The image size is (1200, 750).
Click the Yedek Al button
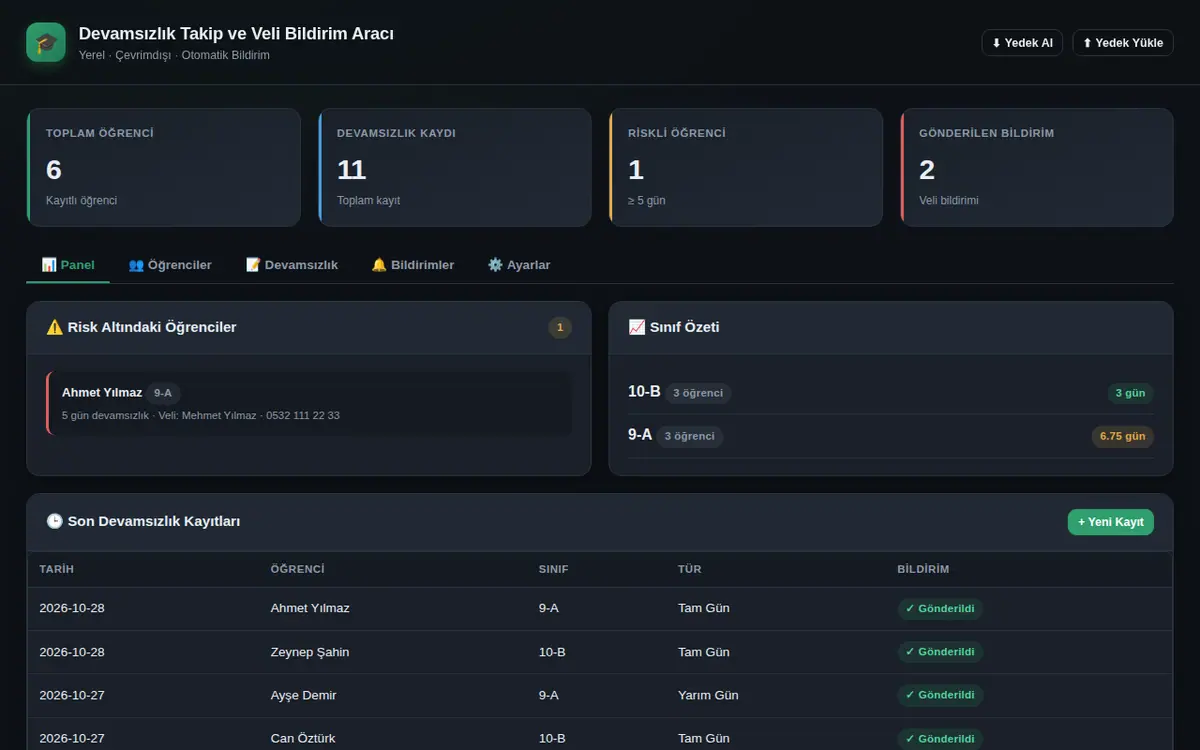pos(1022,43)
